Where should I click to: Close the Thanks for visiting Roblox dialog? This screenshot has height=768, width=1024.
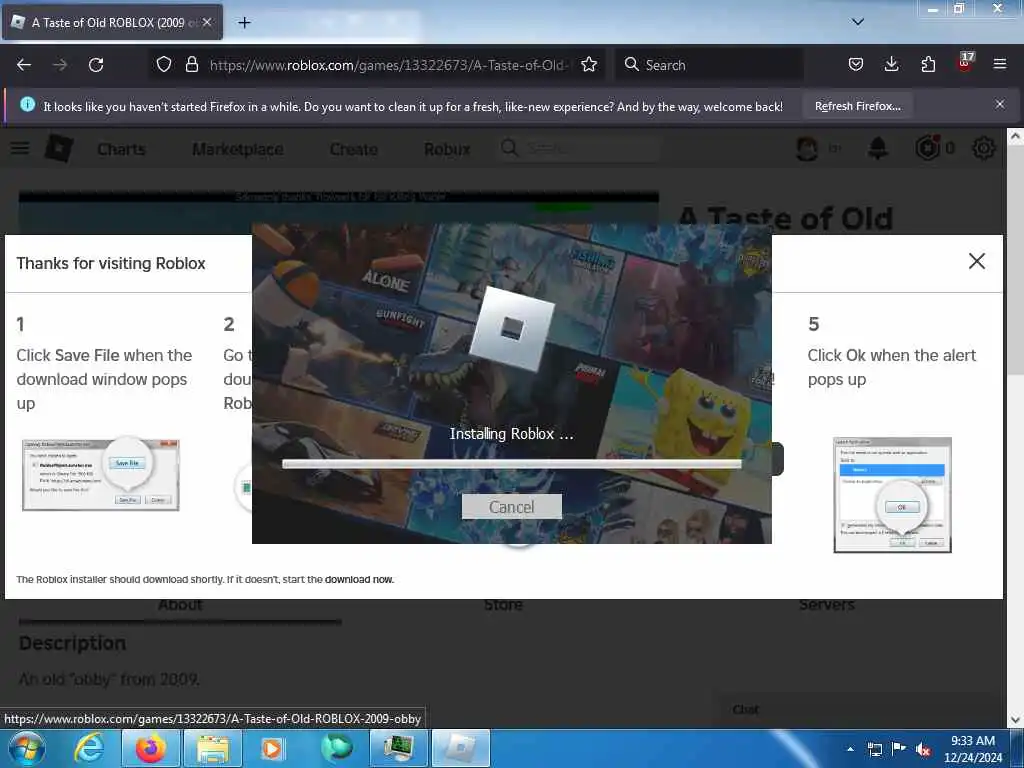(x=976, y=261)
